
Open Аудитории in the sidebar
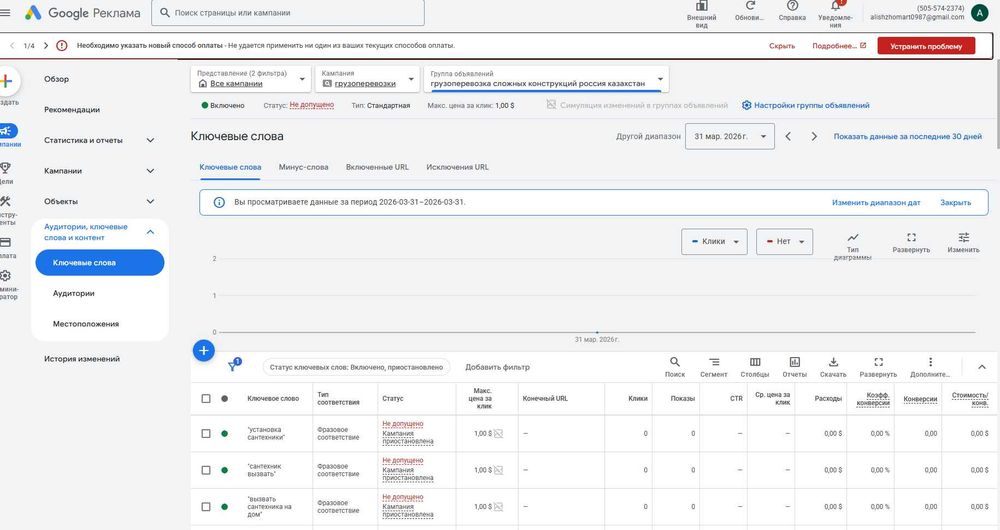click(73, 293)
